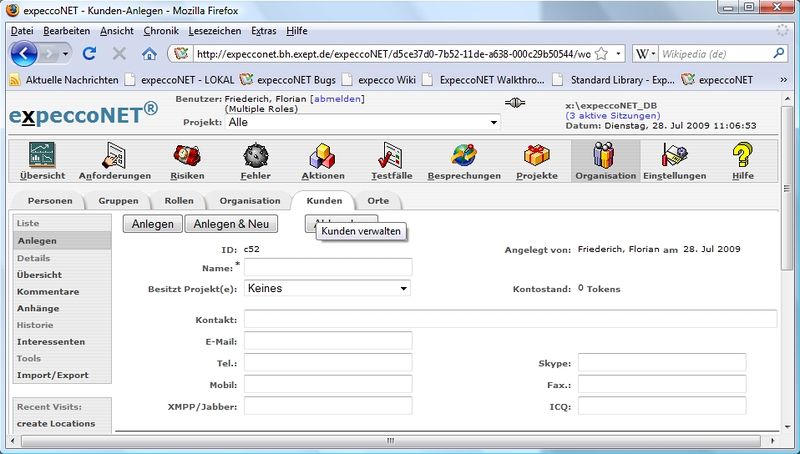Select Interessenten in the left sidebar
The height and width of the screenshot is (454, 800).
(51, 342)
